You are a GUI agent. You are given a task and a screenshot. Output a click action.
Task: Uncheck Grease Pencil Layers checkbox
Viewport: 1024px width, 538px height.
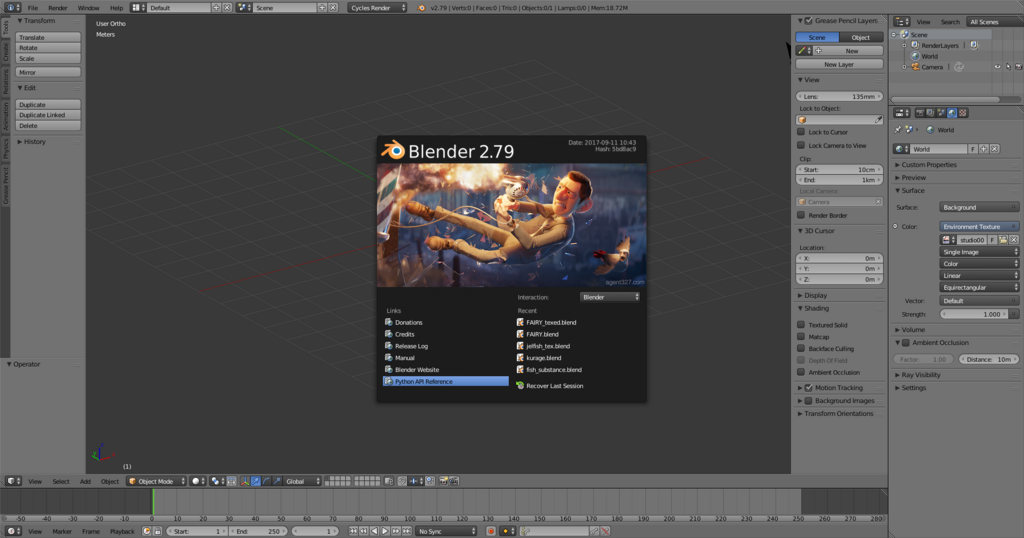808,21
